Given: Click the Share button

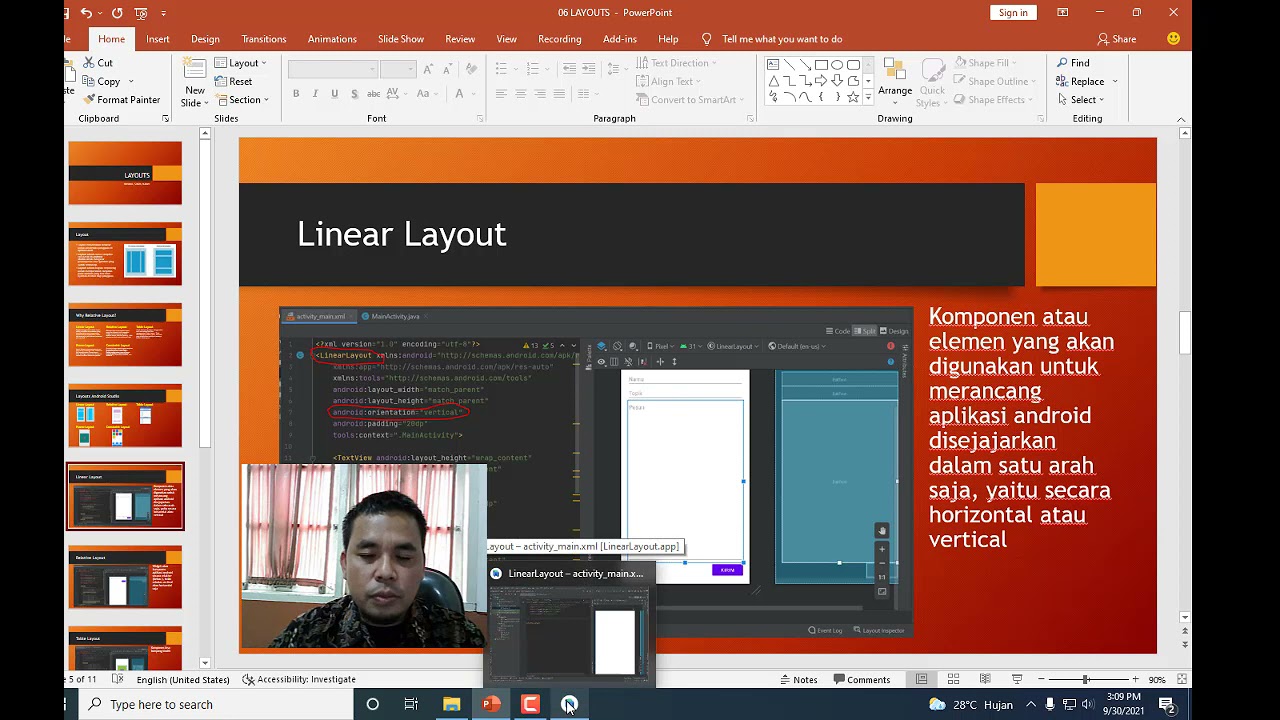Looking at the screenshot, I should tap(1117, 39).
